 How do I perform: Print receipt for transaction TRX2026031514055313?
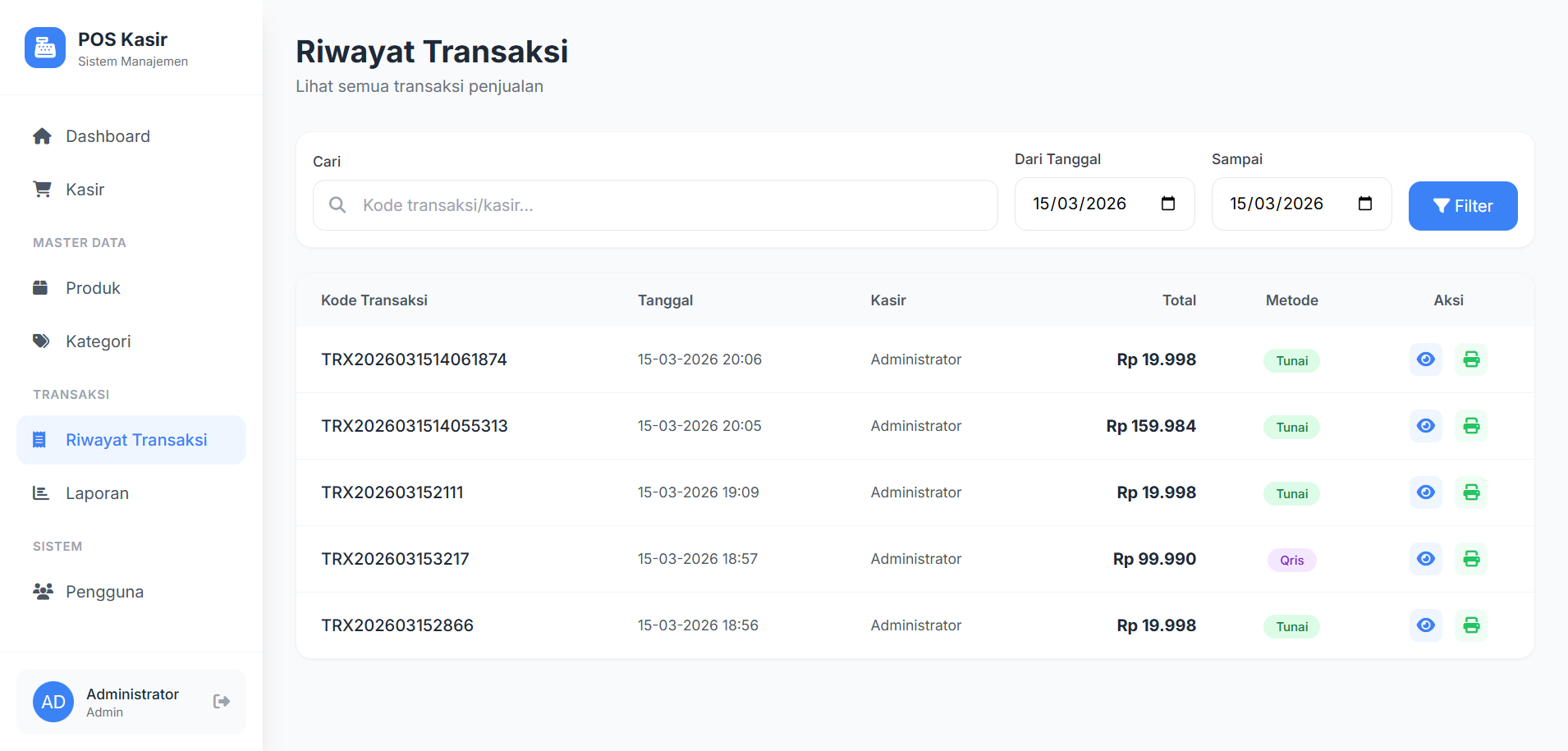pos(1471,426)
